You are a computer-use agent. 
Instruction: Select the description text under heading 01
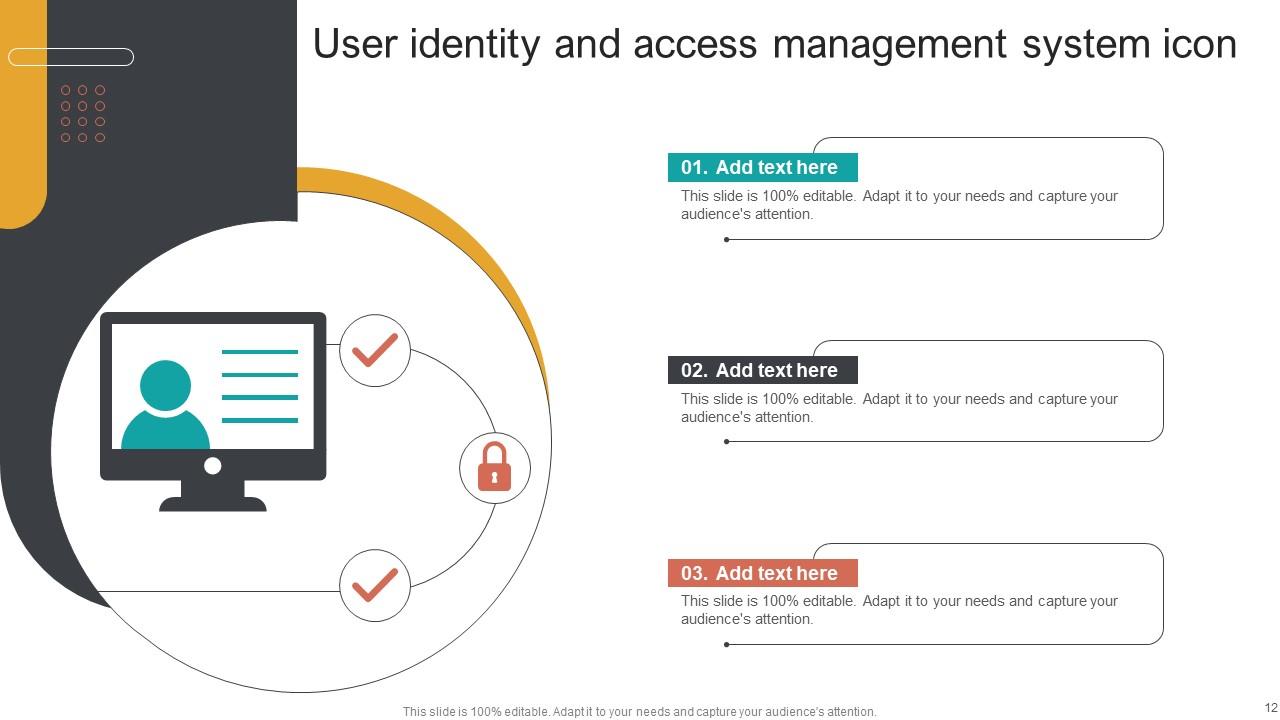[x=898, y=204]
